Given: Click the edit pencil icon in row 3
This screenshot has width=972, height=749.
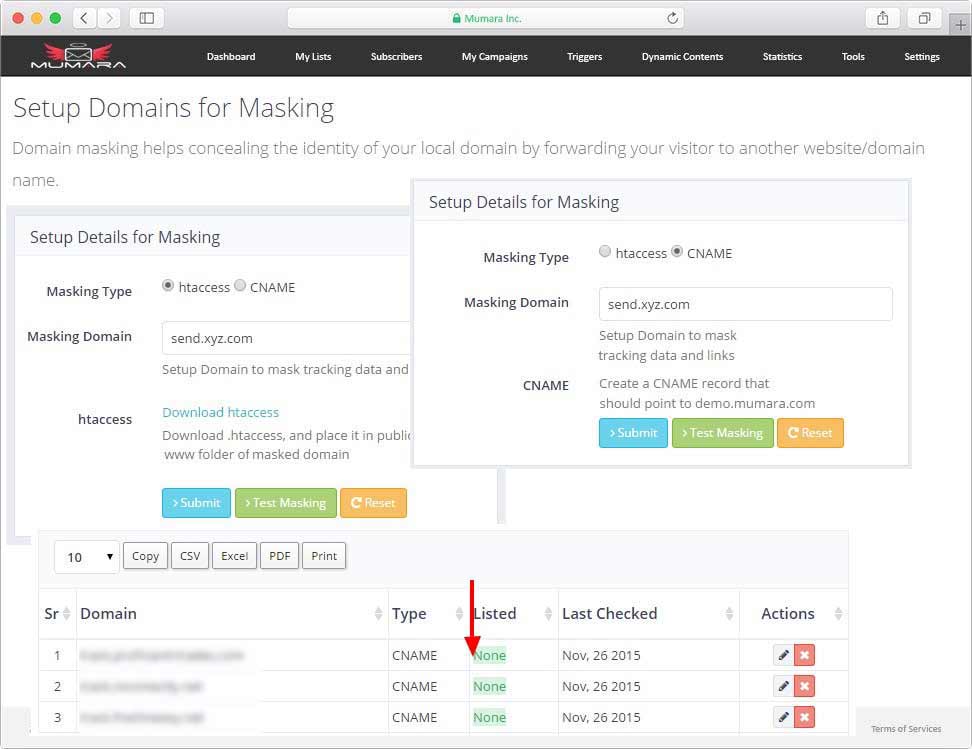Looking at the screenshot, I should 783,717.
